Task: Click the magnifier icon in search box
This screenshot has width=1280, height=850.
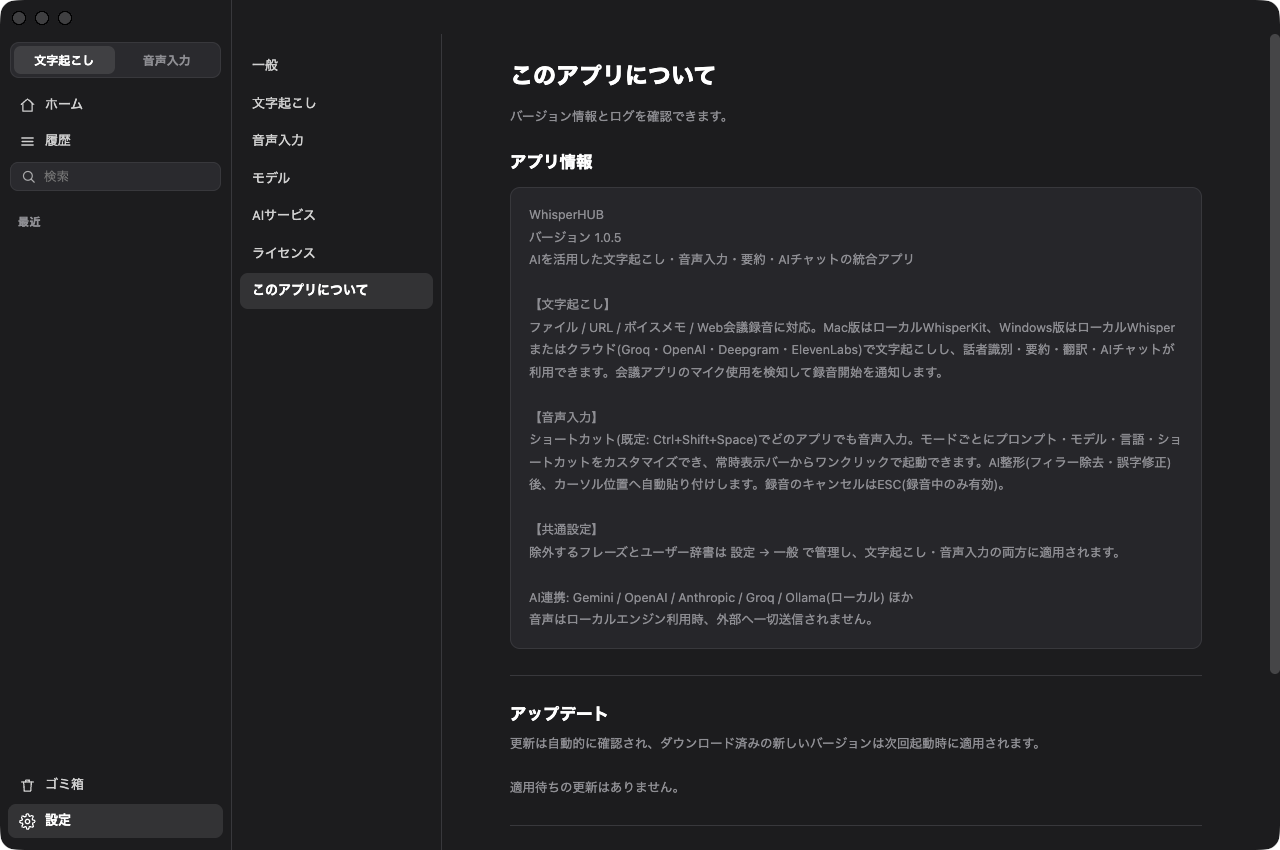Action: pyautogui.click(x=29, y=176)
